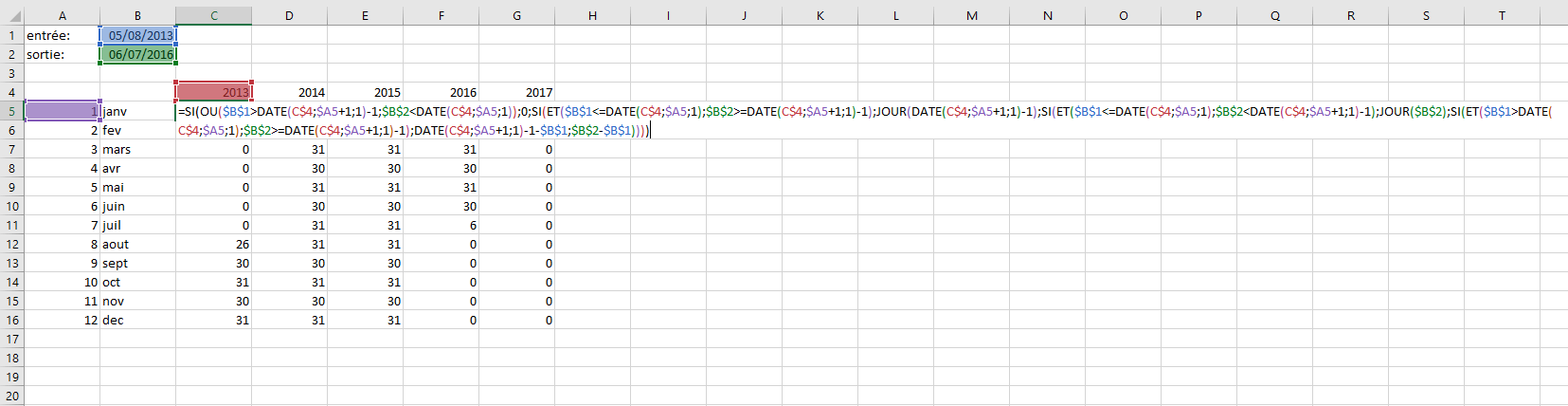Select value 6 for juil 2016
1568x406 pixels.
[x=441, y=225]
